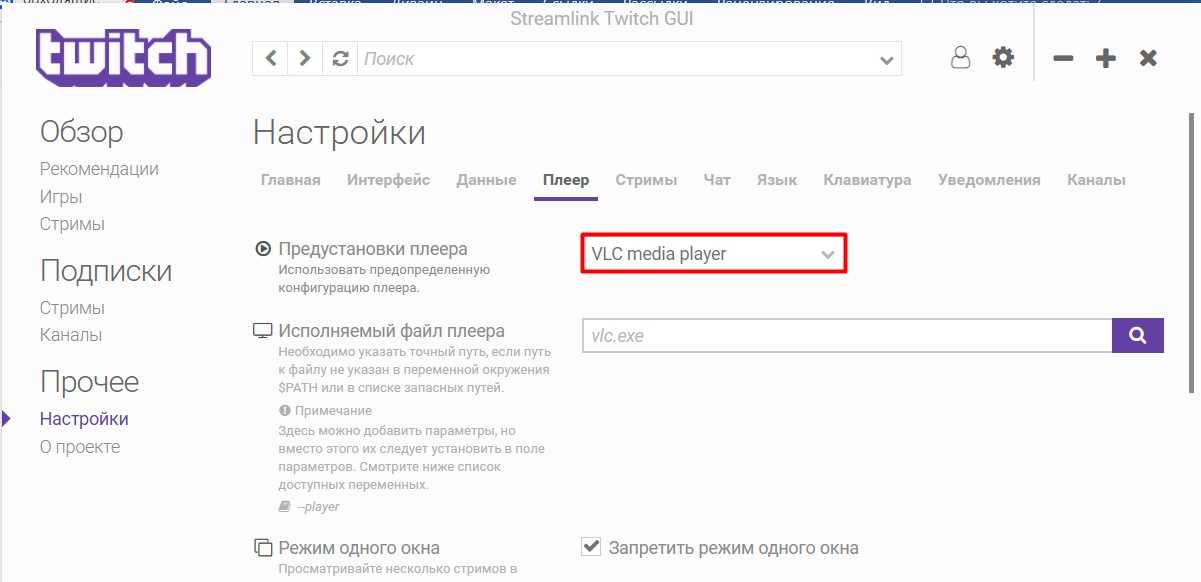1201x582 pixels.
Task: Click the Режим одного окна label
Action: pyautogui.click(x=359, y=547)
